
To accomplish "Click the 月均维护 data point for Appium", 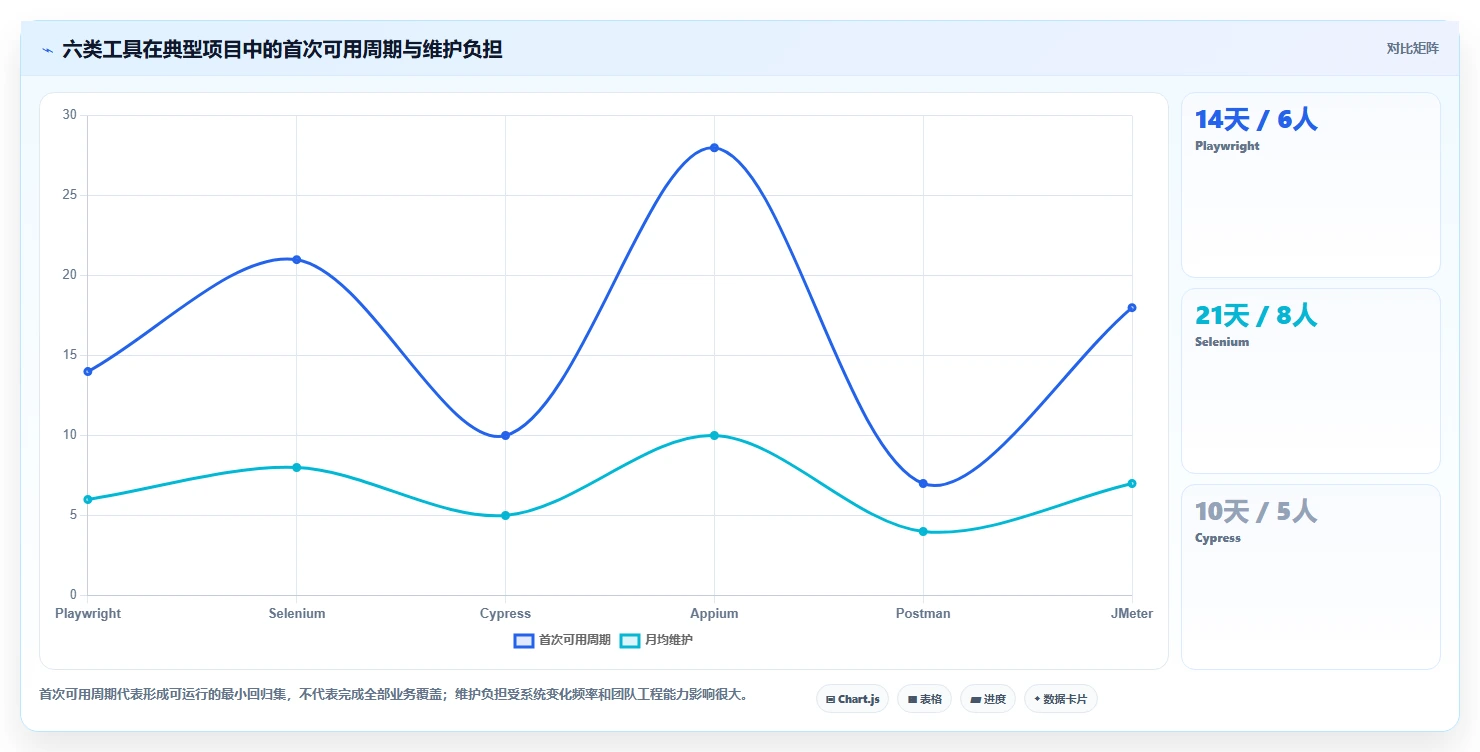I will pyautogui.click(x=714, y=435).
